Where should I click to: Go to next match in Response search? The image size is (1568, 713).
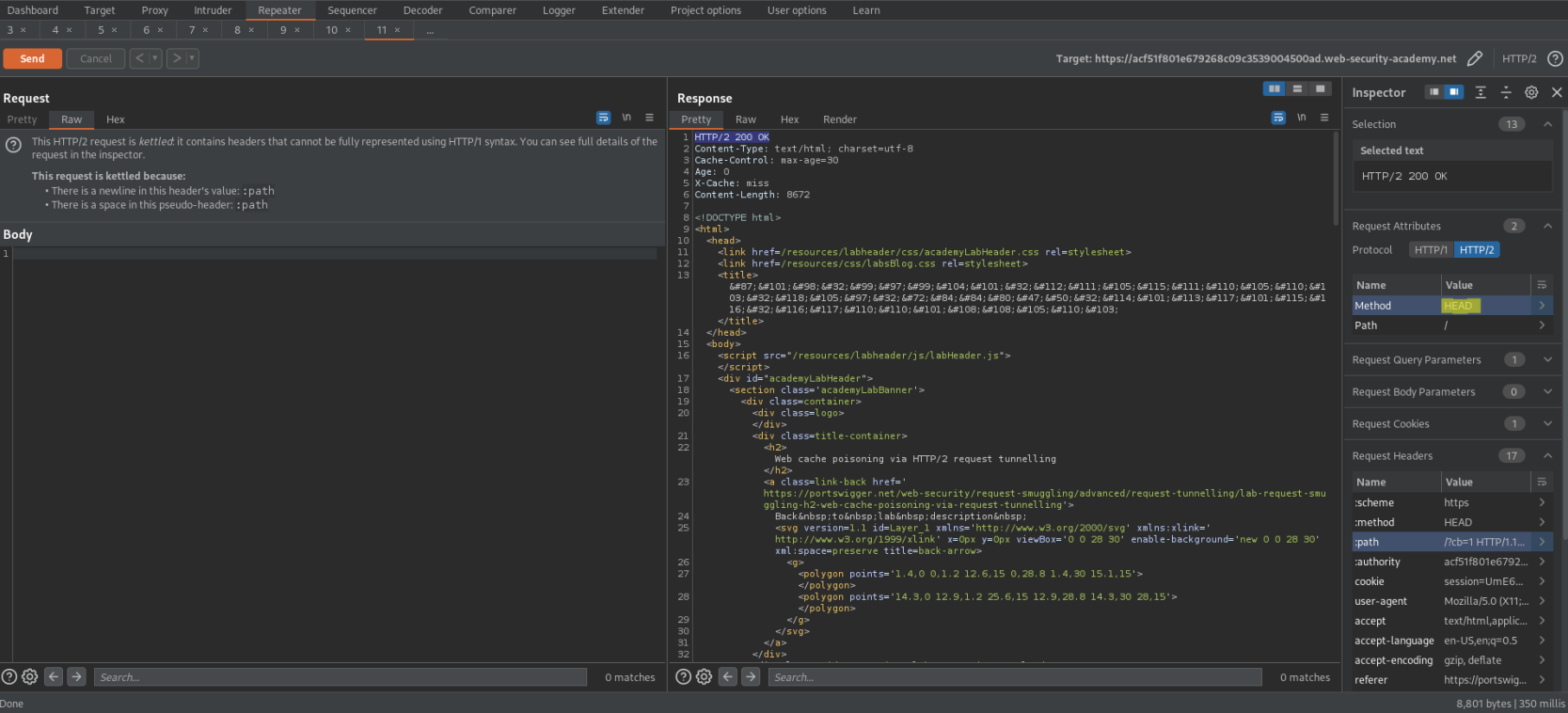[751, 676]
